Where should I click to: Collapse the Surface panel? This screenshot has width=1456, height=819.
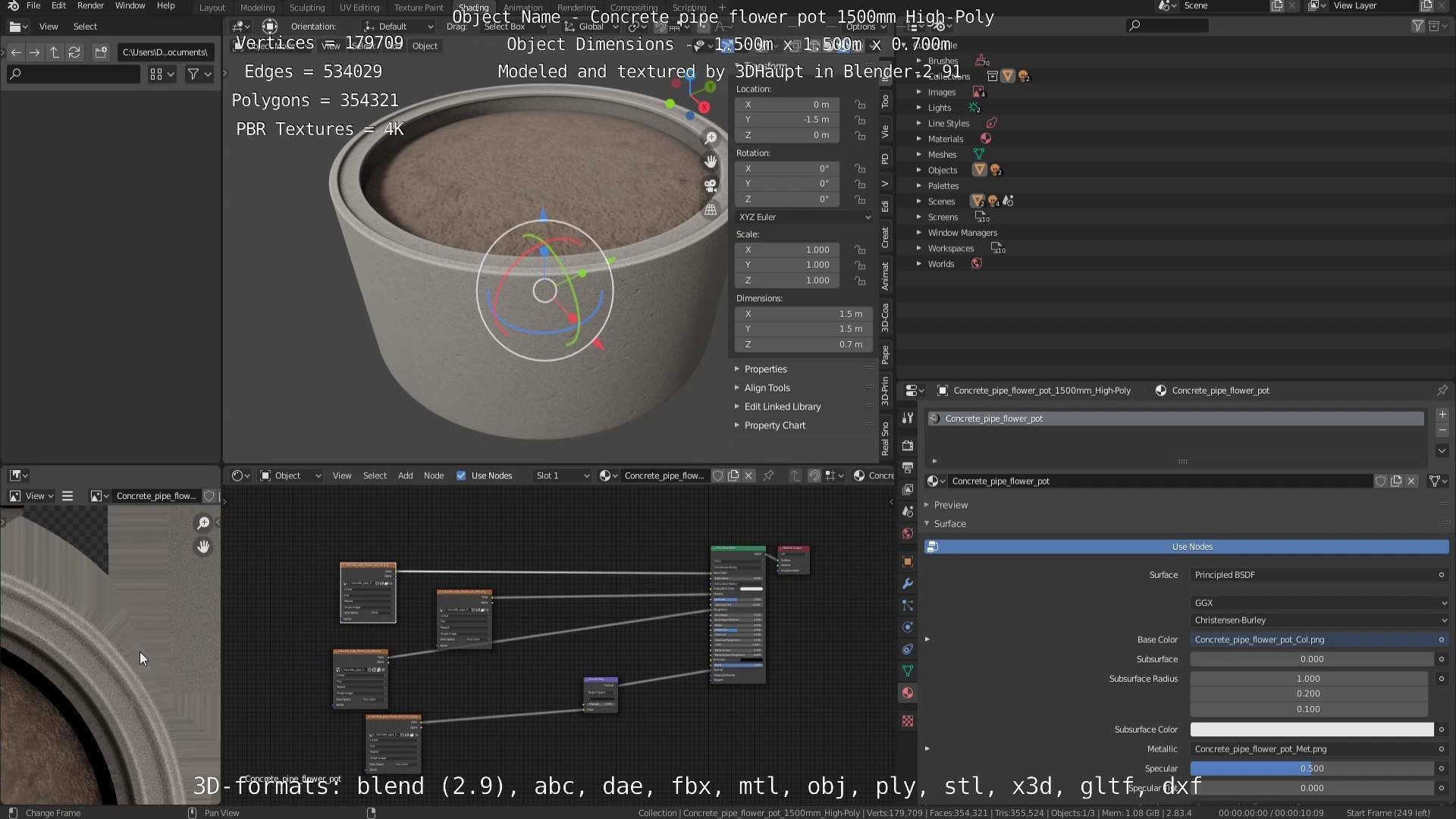[x=950, y=524]
